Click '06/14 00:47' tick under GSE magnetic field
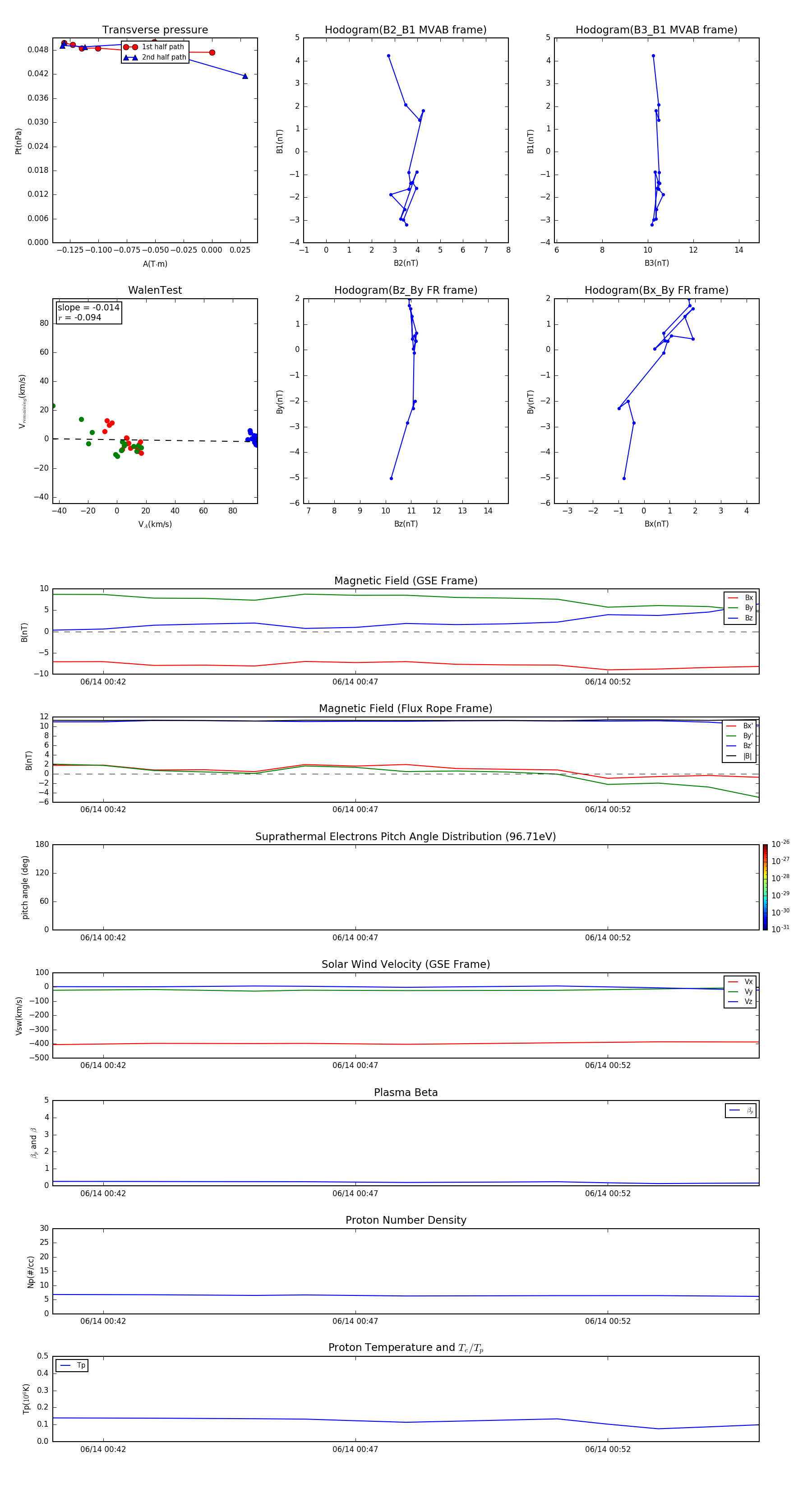This screenshot has width=812, height=1489. coord(355,682)
